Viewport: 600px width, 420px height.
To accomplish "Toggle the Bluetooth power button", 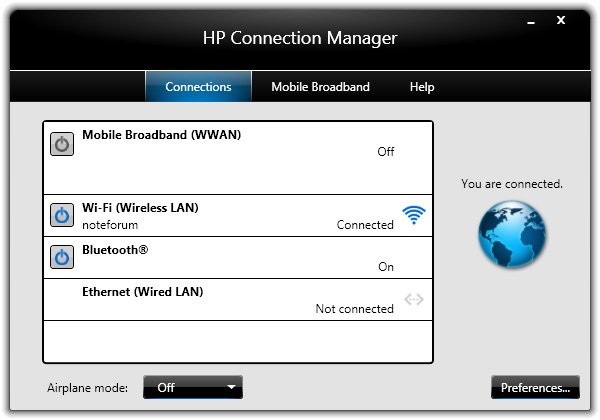I will (x=62, y=257).
